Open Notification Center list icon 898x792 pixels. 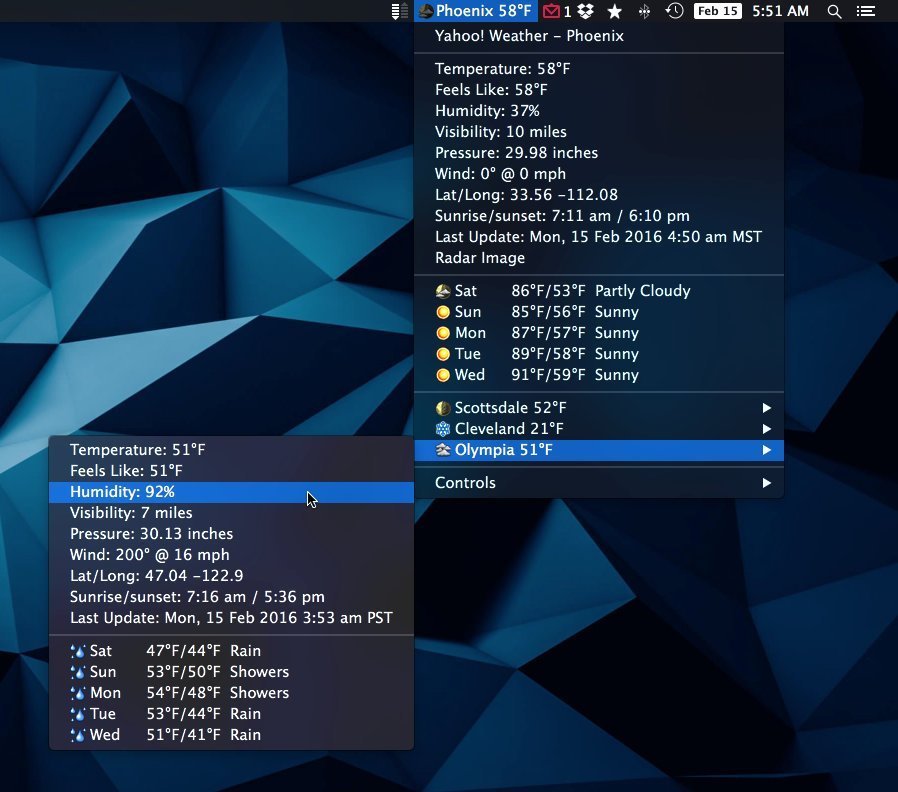point(865,11)
